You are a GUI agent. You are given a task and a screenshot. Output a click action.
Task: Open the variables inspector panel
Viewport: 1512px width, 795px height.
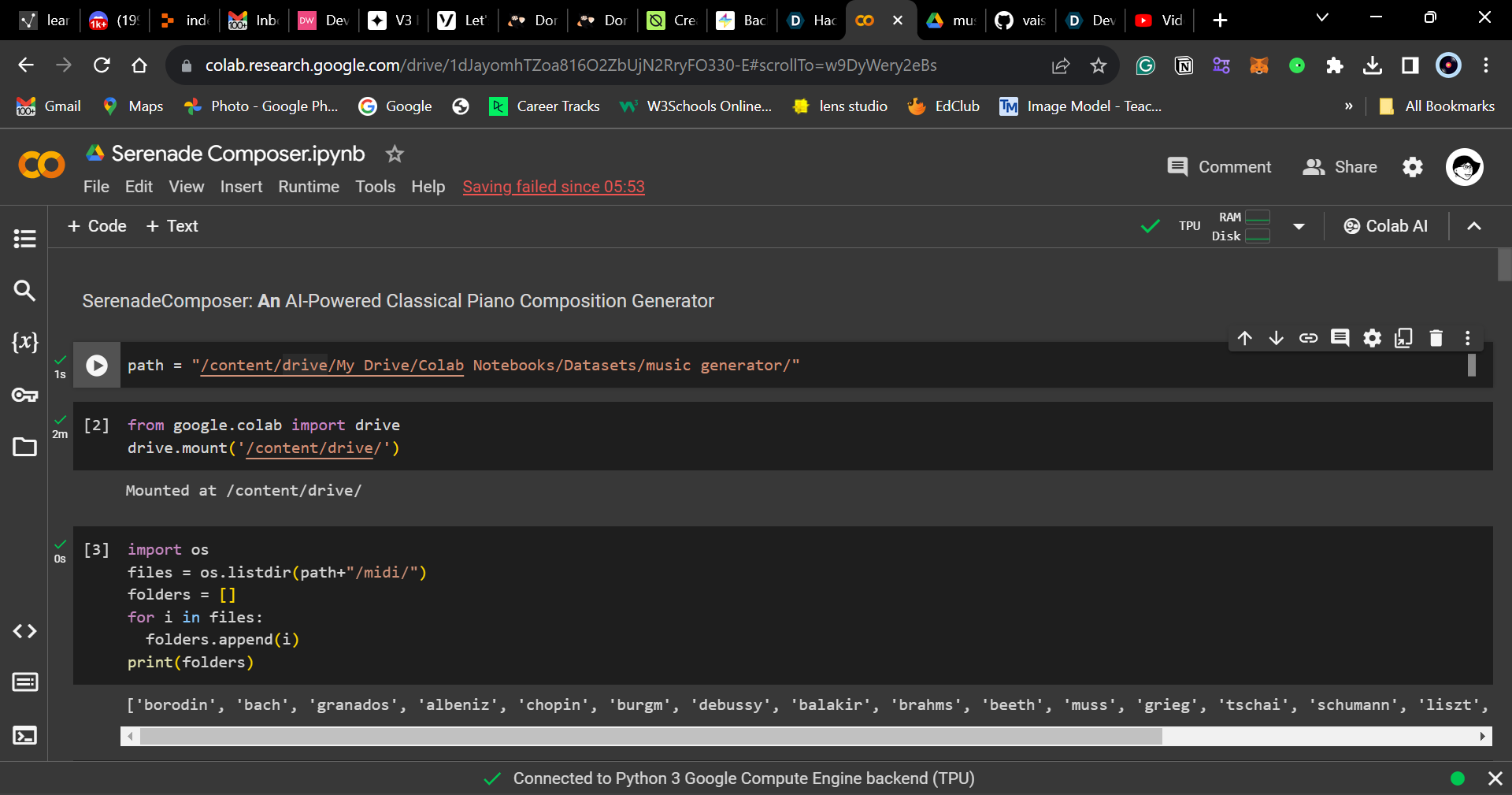coord(24,342)
